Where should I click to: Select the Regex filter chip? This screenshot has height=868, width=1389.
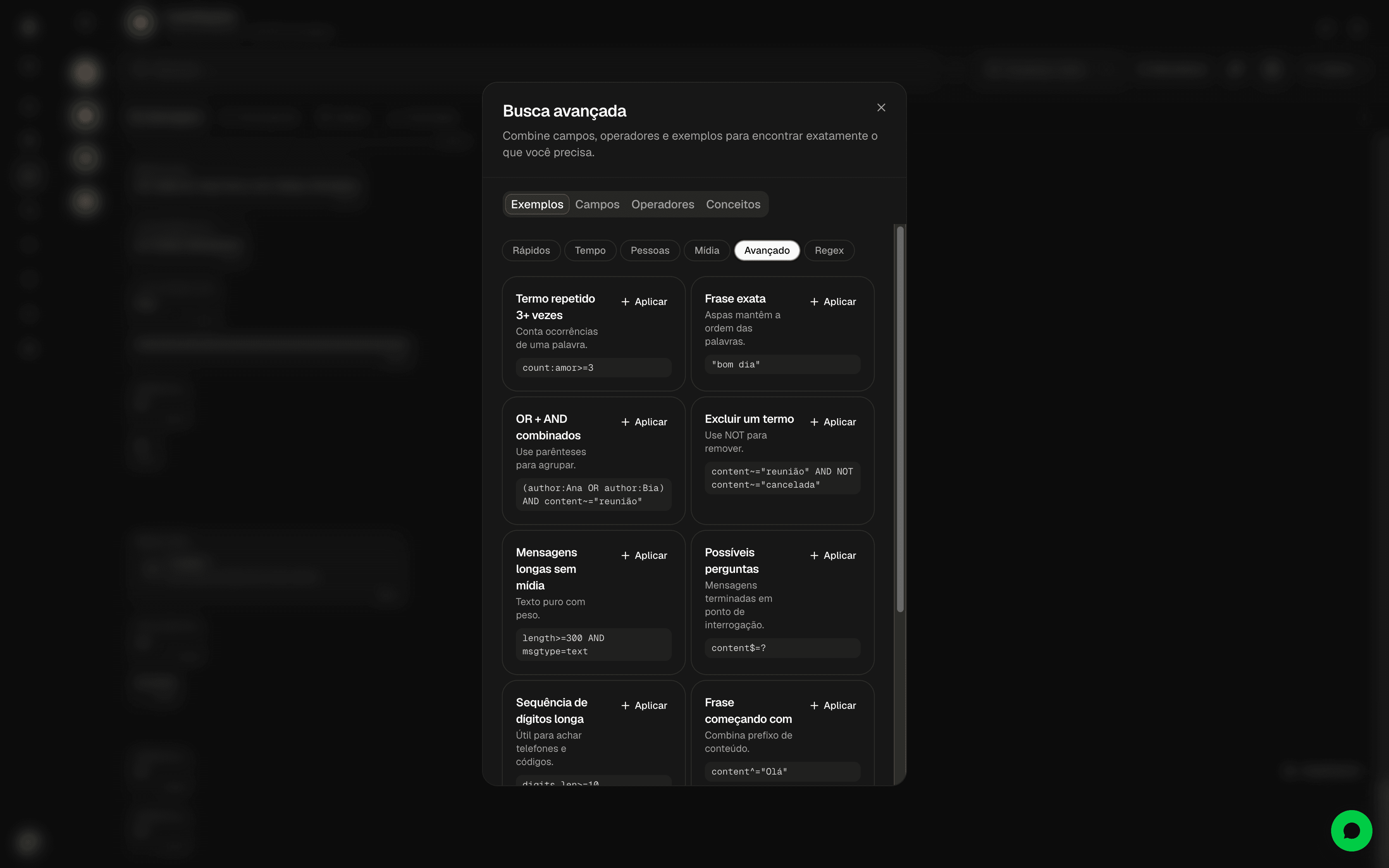pyautogui.click(x=829, y=250)
